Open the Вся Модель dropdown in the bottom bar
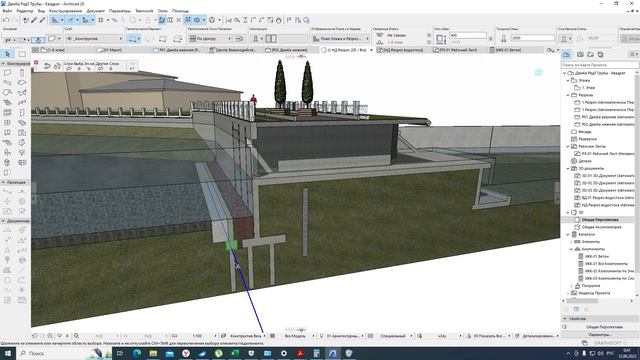The image size is (640, 360). pyautogui.click(x=295, y=336)
